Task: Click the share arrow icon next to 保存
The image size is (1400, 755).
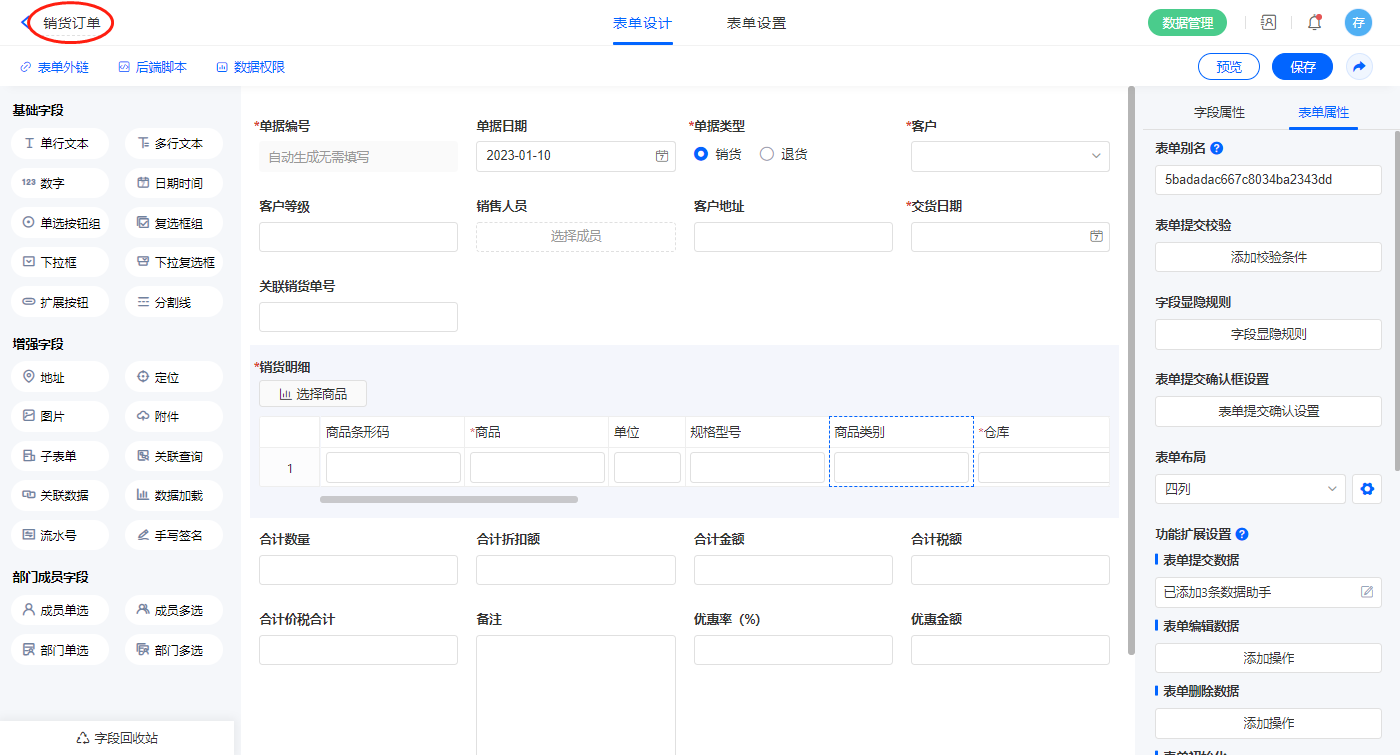Action: tap(1359, 67)
